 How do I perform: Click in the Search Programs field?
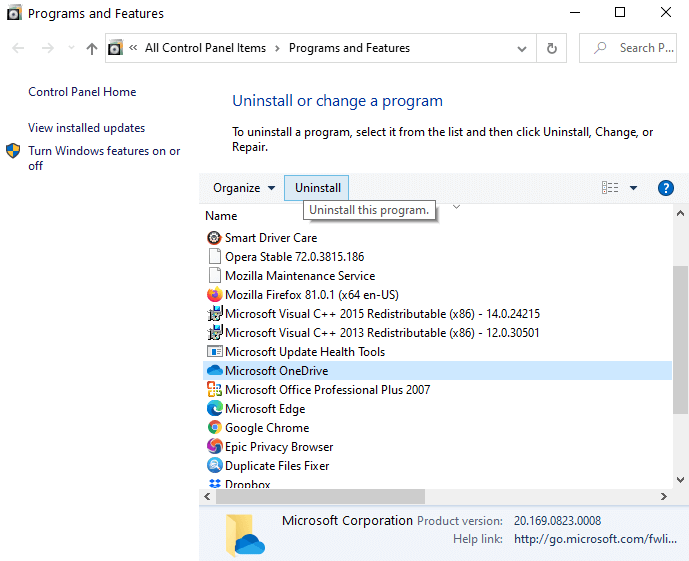coord(628,48)
